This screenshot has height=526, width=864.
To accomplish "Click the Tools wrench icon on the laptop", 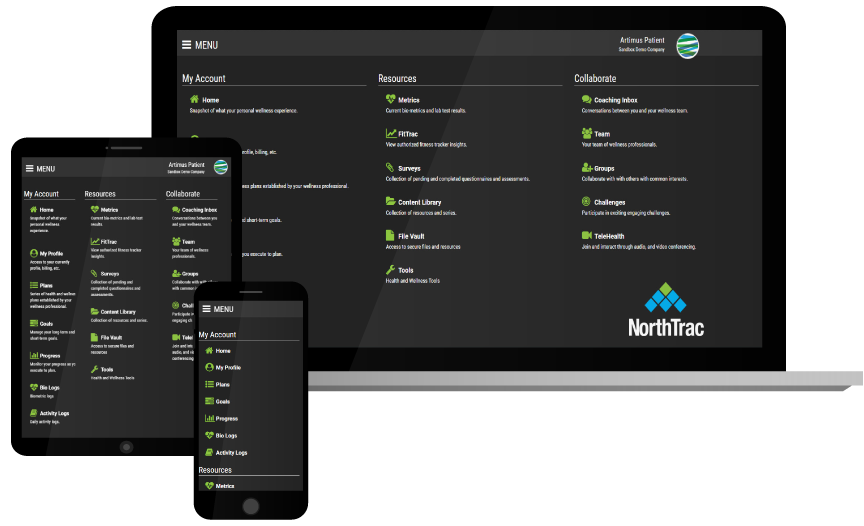I will (390, 270).
